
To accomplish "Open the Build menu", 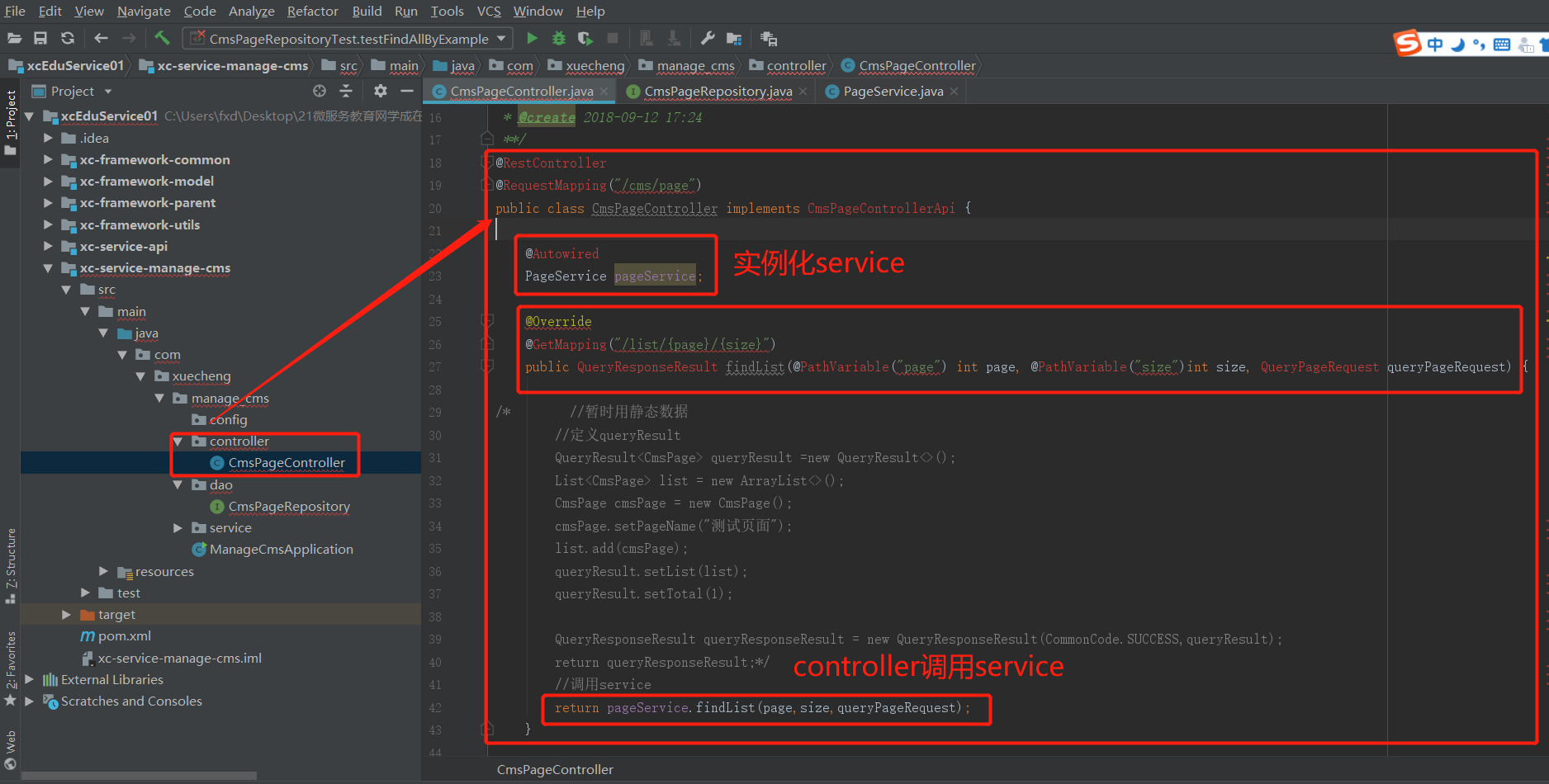I will pos(367,11).
